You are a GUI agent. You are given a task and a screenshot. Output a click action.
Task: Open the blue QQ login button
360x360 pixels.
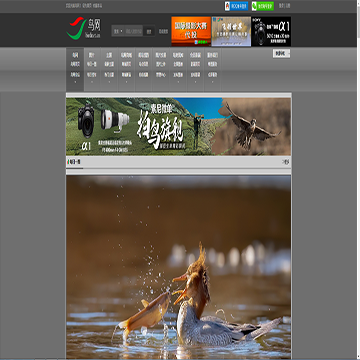click(236, 6)
